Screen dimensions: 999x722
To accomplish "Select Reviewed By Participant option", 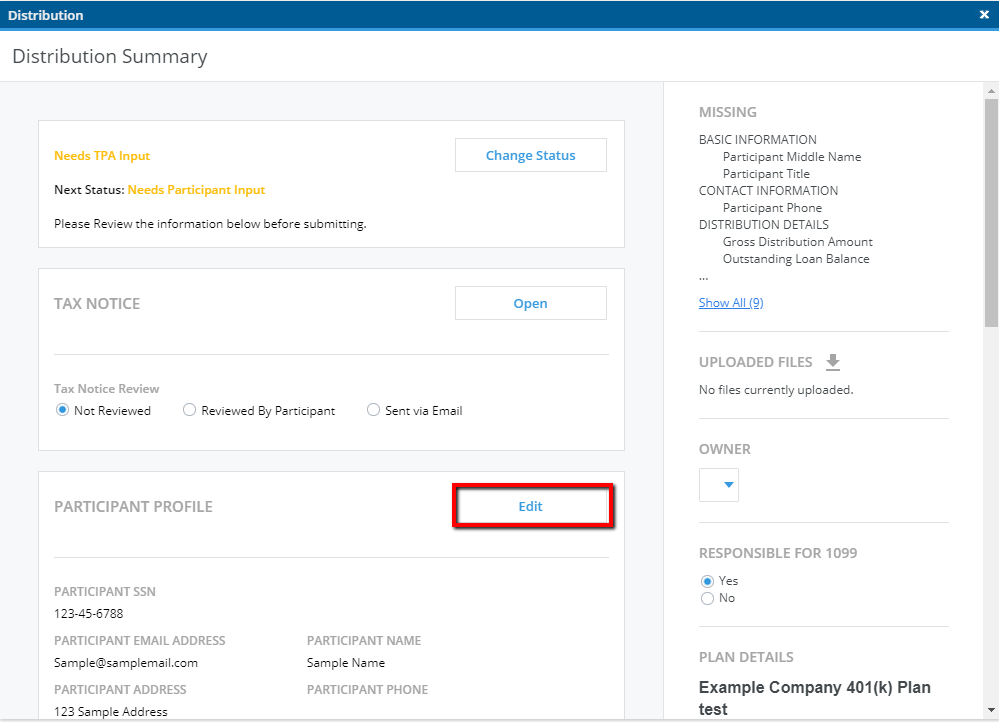I will pos(189,410).
